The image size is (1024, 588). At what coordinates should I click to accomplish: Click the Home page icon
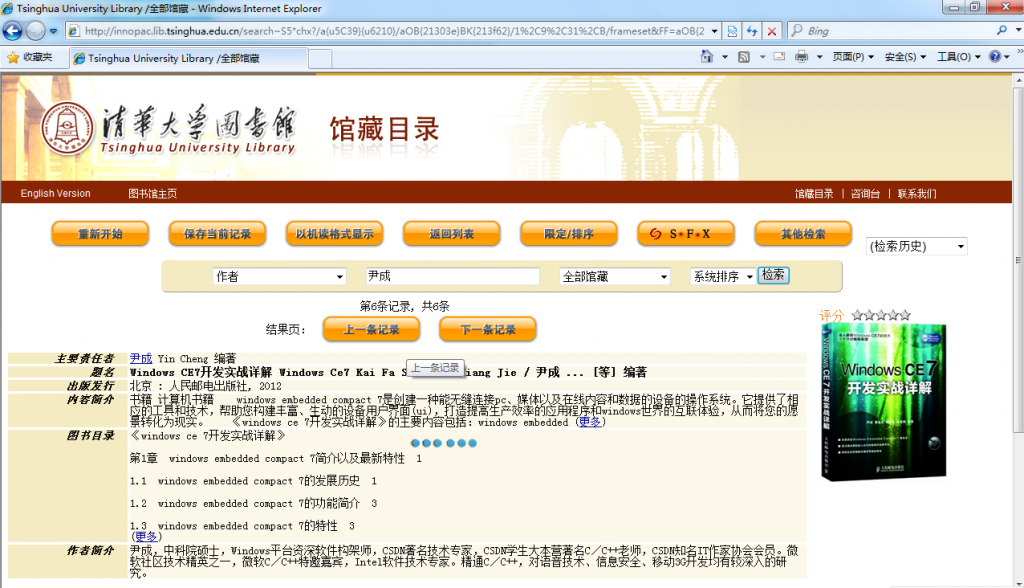coord(707,57)
